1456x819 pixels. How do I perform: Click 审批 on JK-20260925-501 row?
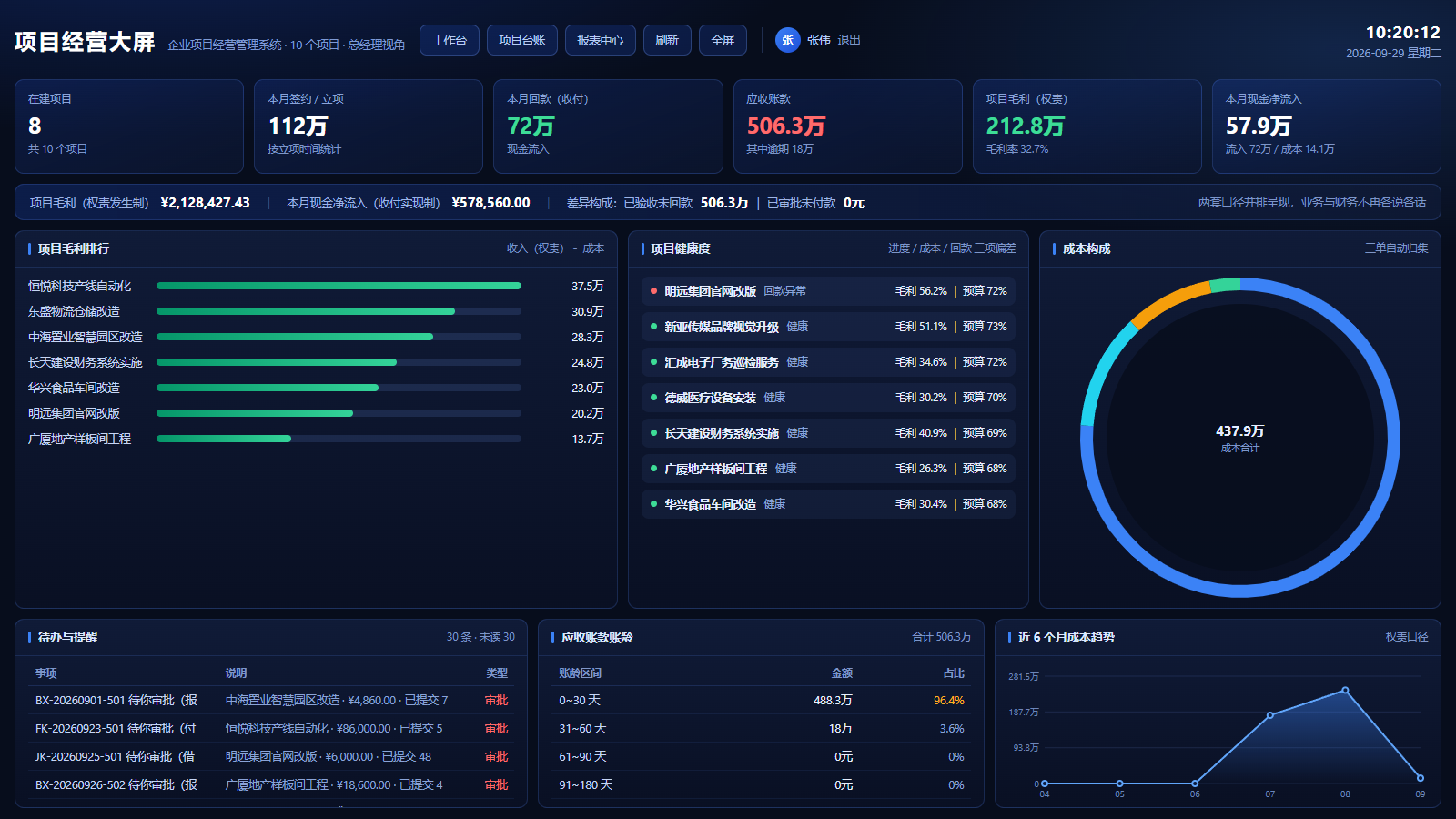tap(496, 756)
